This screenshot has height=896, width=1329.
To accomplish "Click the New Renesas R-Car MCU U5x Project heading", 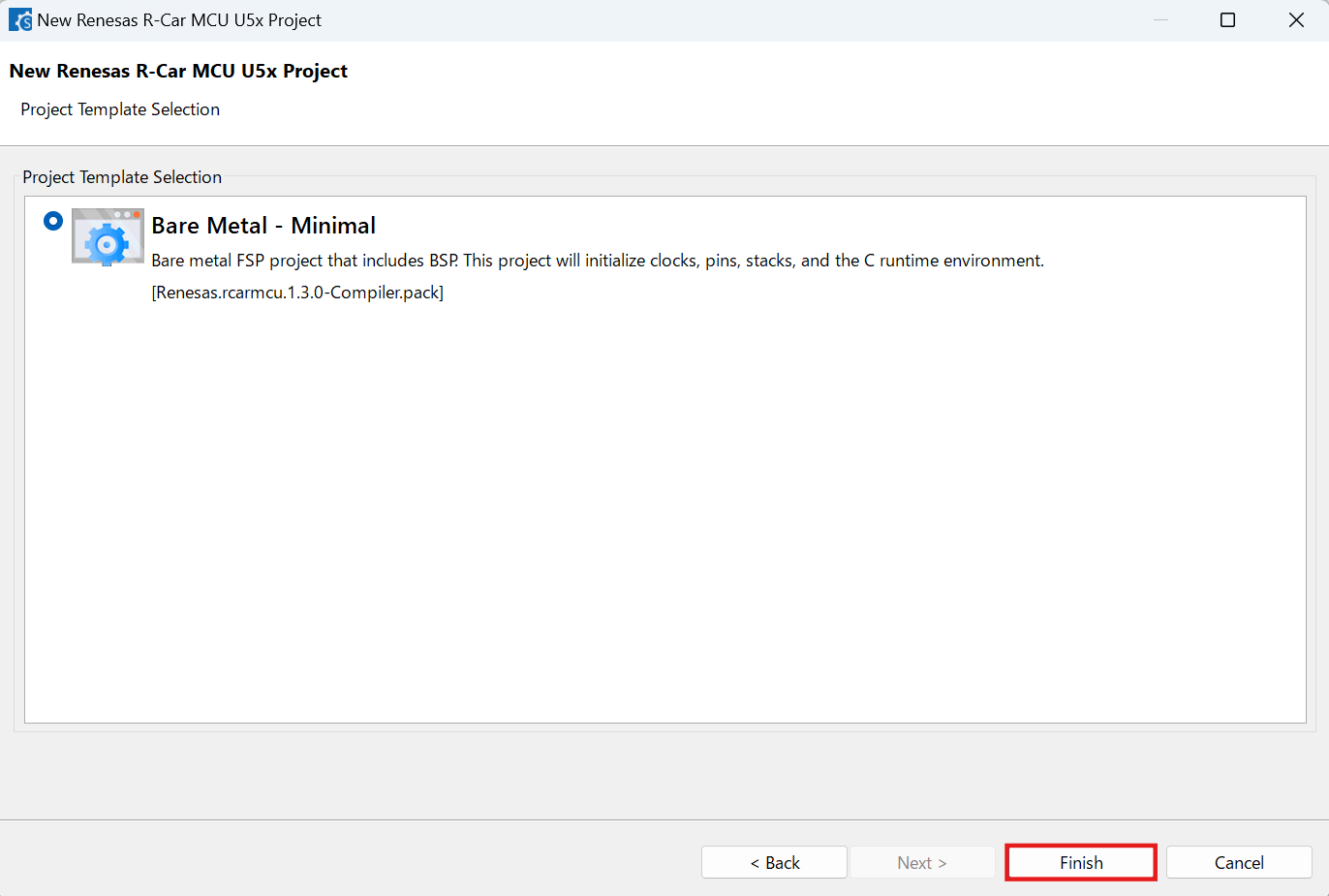I will point(178,71).
